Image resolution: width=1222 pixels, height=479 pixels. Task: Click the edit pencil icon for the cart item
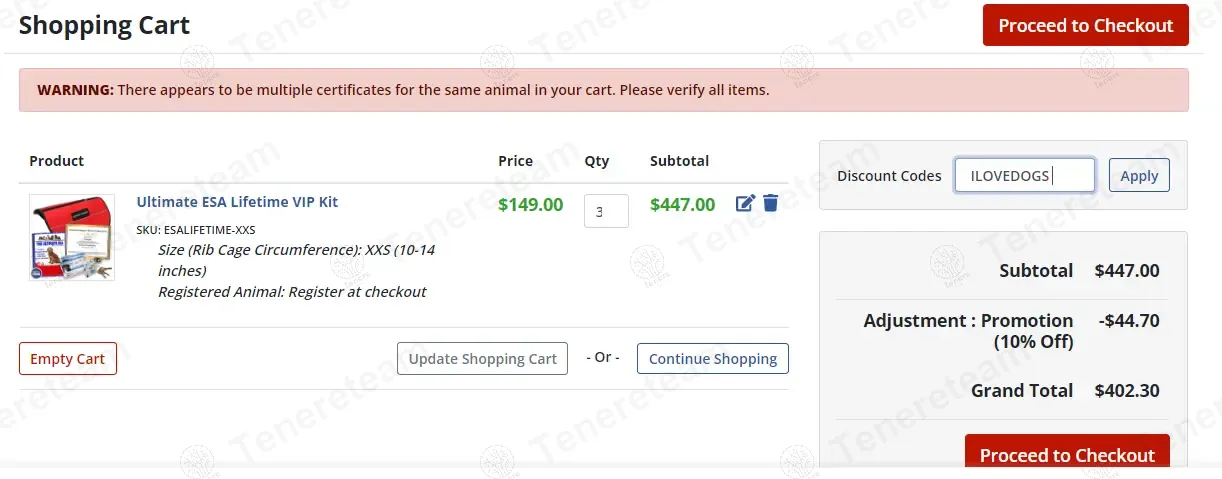(745, 203)
